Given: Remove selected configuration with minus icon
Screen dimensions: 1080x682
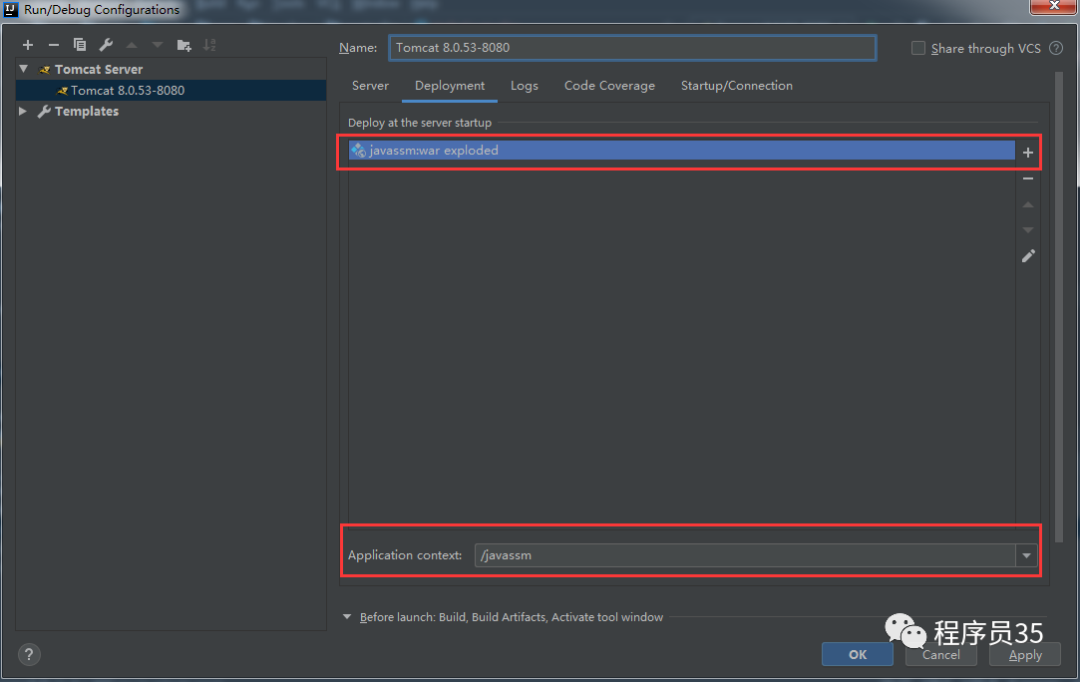Looking at the screenshot, I should (54, 45).
